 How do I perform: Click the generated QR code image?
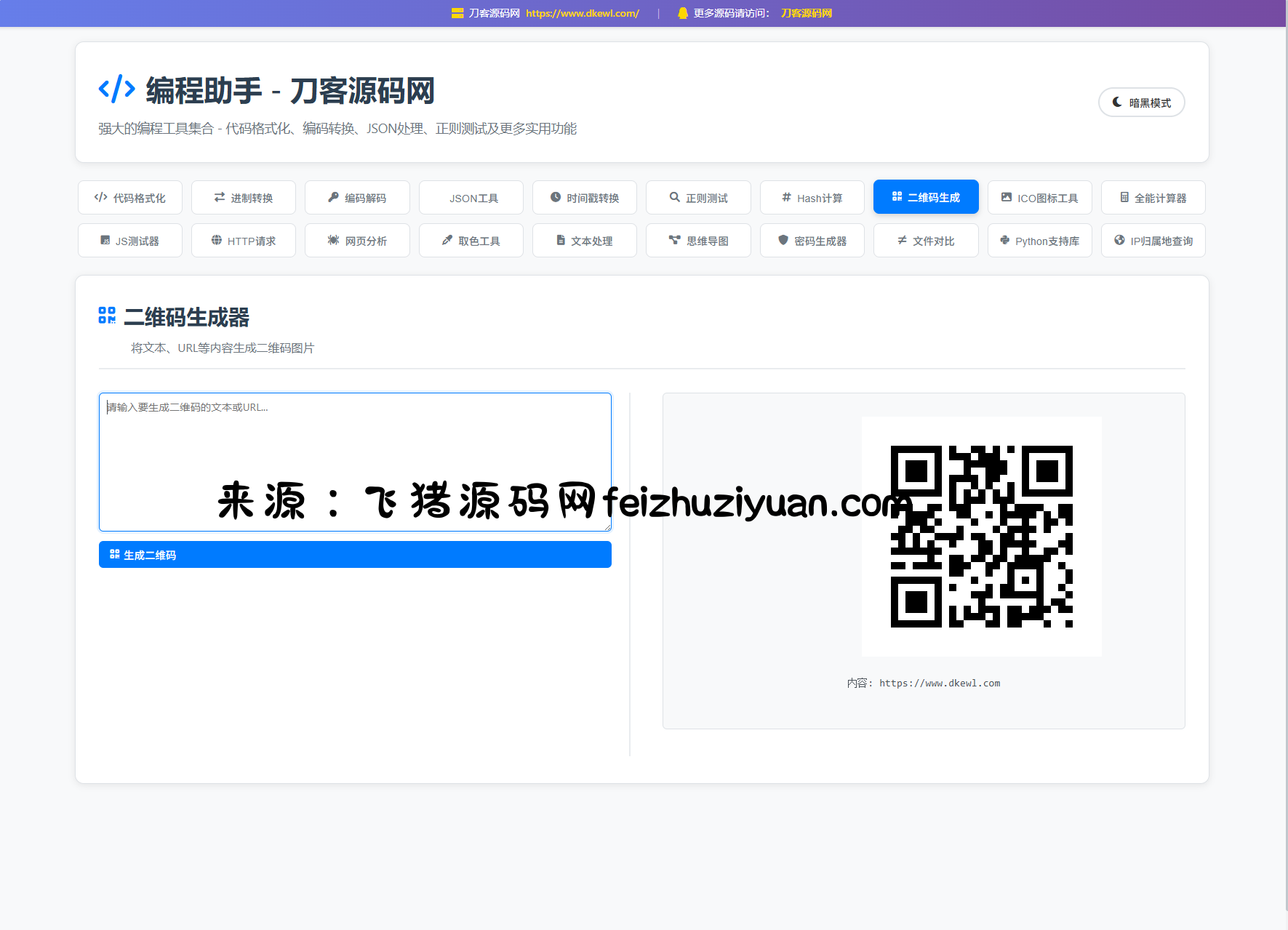tap(981, 537)
